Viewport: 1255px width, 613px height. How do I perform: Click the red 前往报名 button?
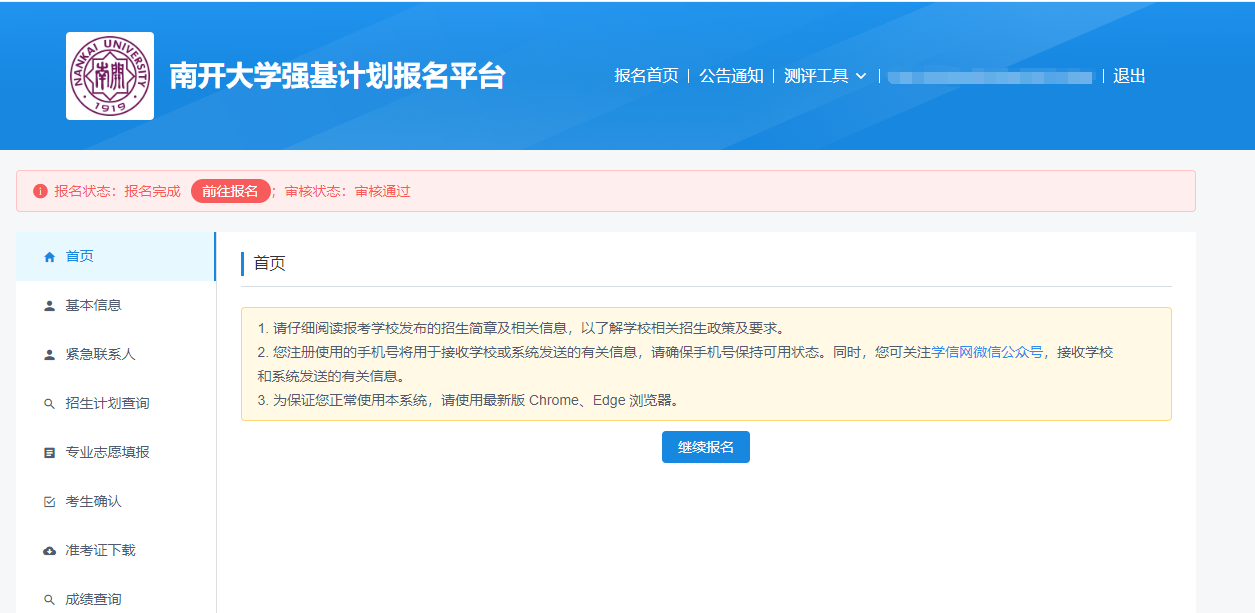[231, 191]
